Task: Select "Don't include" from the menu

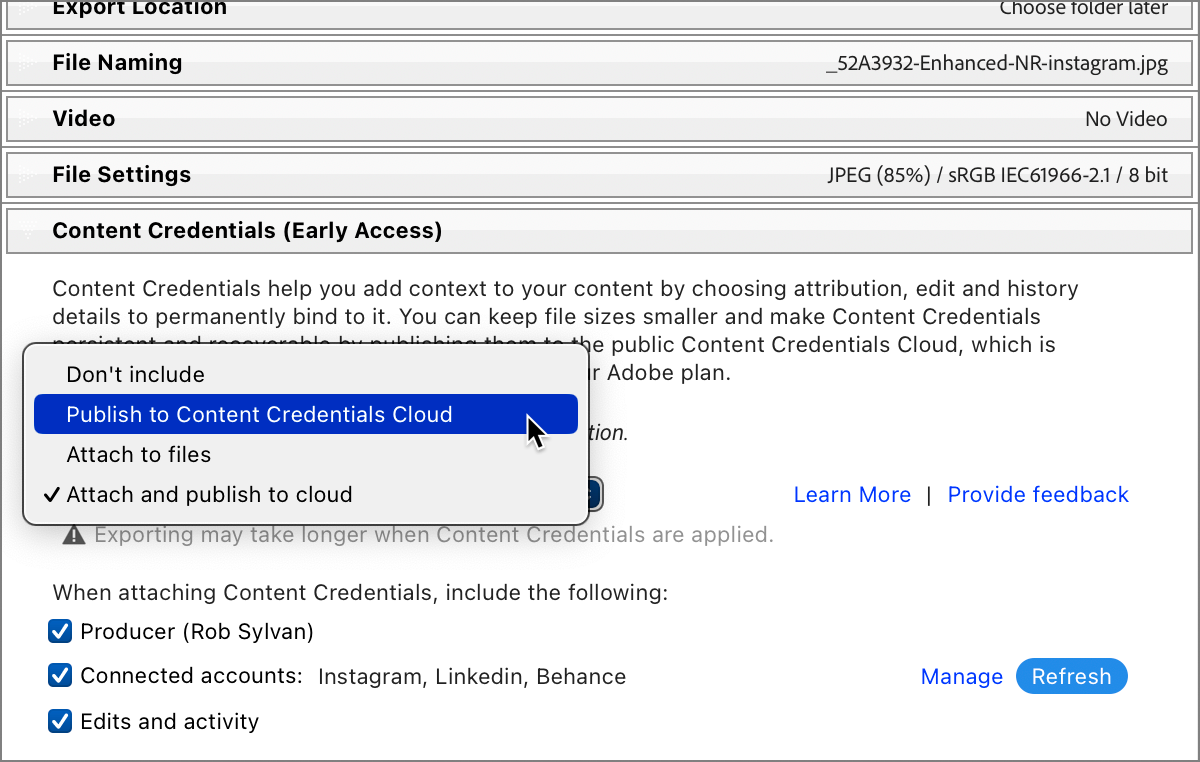Action: coord(135,375)
